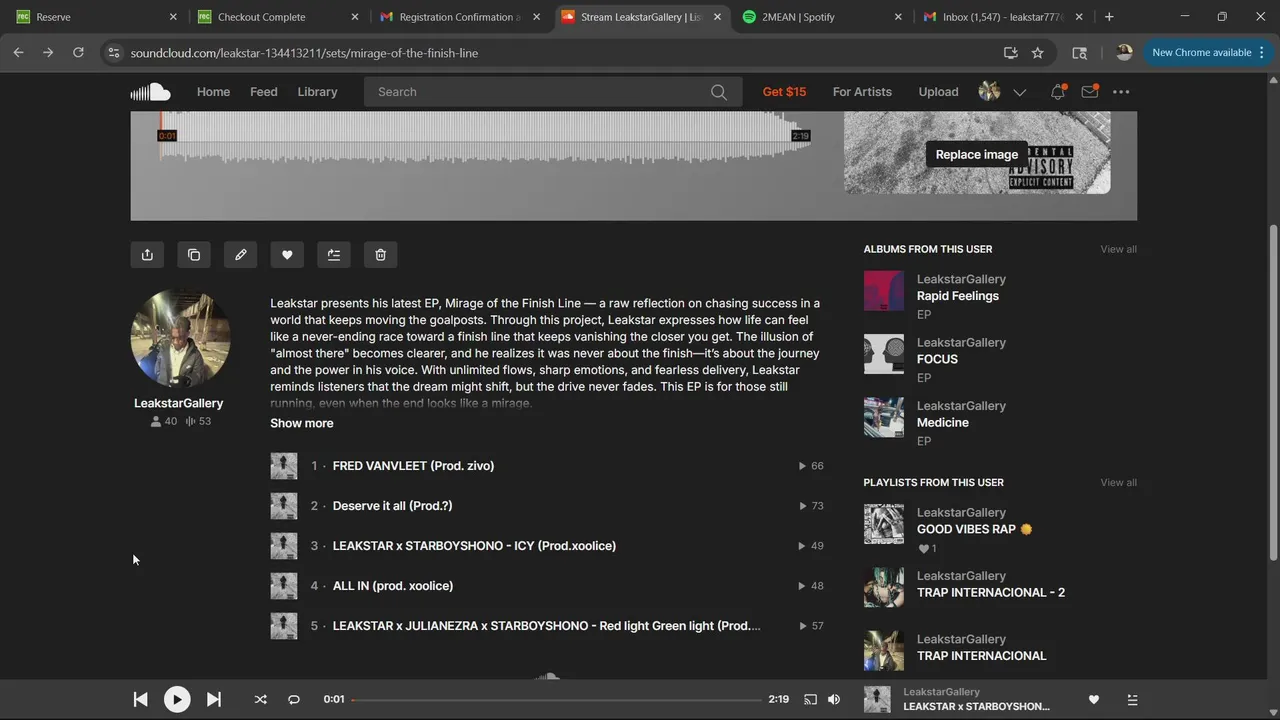
Task: Click the LeakstarGallery profile avatar image
Action: coord(180,339)
